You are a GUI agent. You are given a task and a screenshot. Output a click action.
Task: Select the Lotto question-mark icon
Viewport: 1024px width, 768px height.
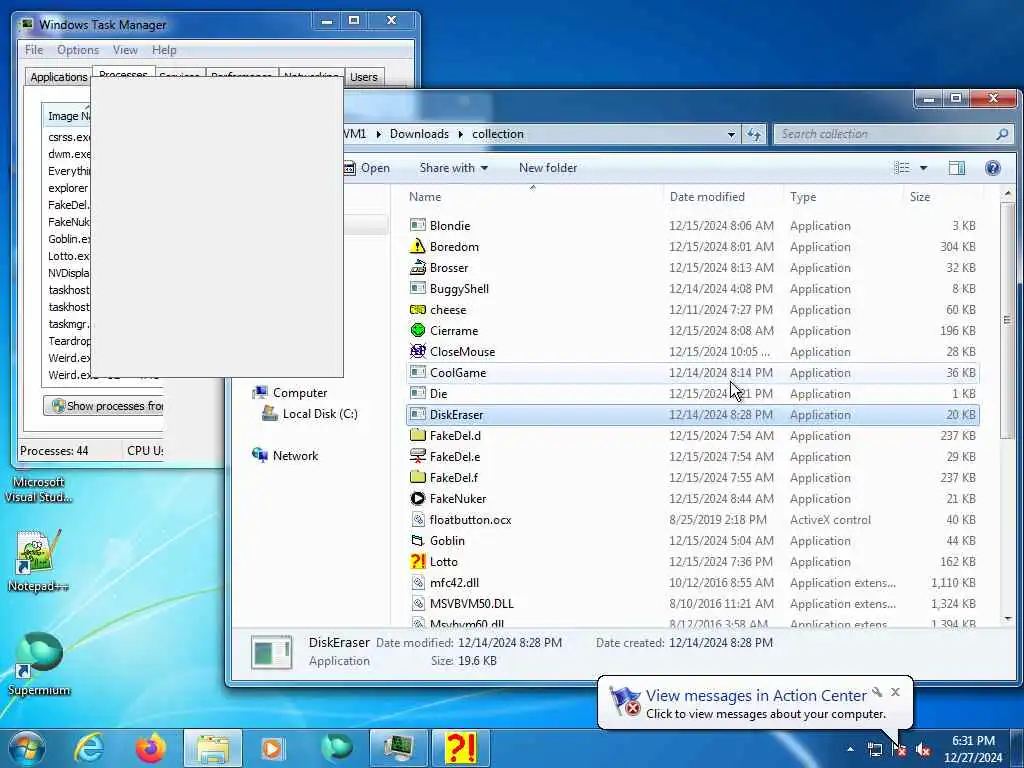point(417,562)
